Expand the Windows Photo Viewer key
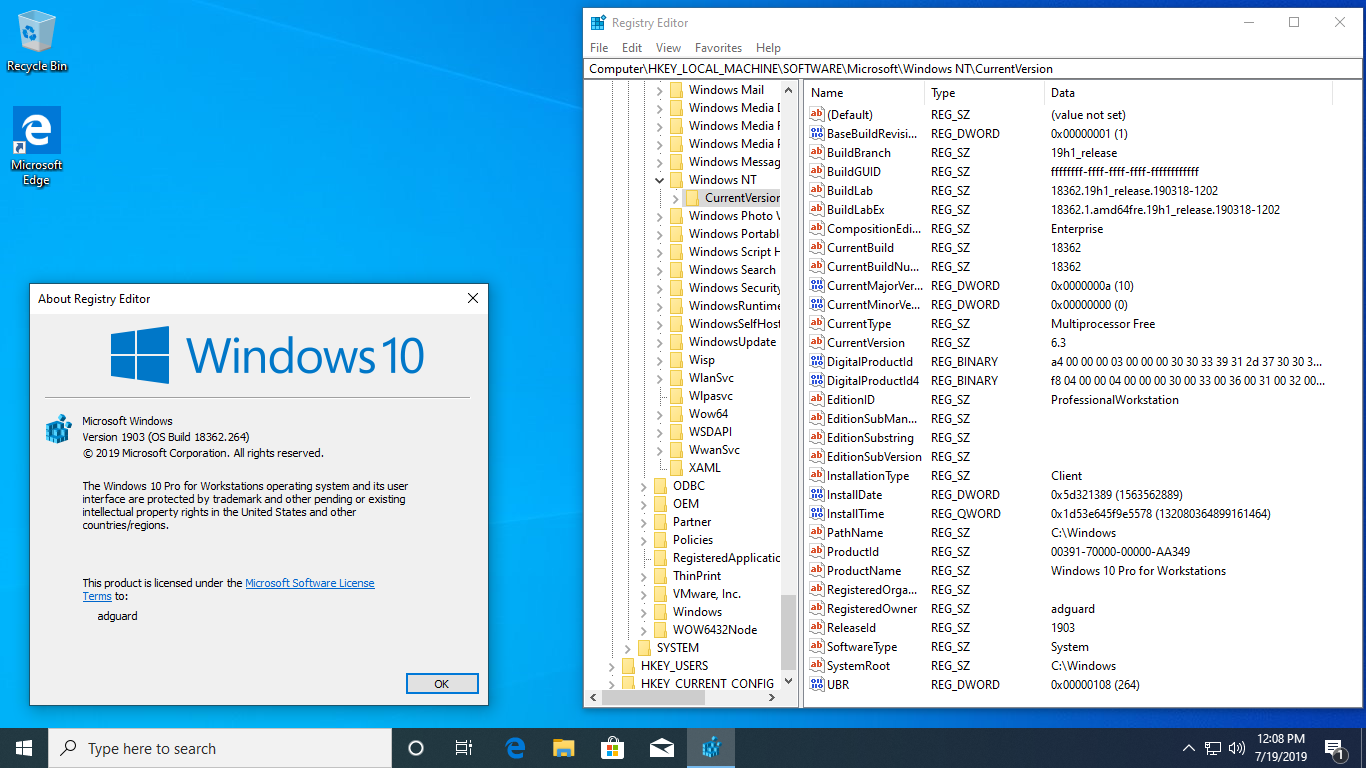This screenshot has width=1366, height=768. [659, 216]
